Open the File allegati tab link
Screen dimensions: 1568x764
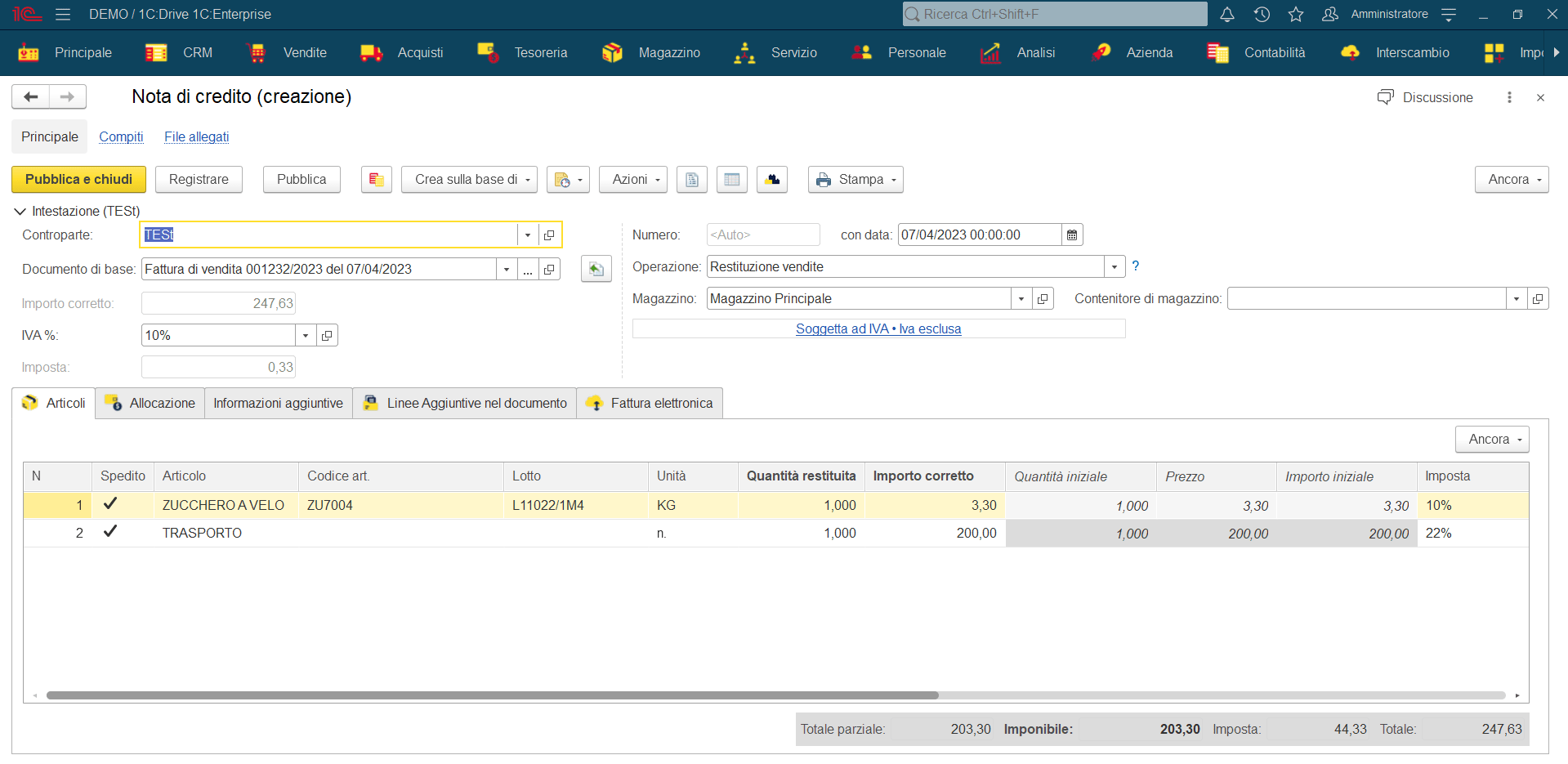196,137
